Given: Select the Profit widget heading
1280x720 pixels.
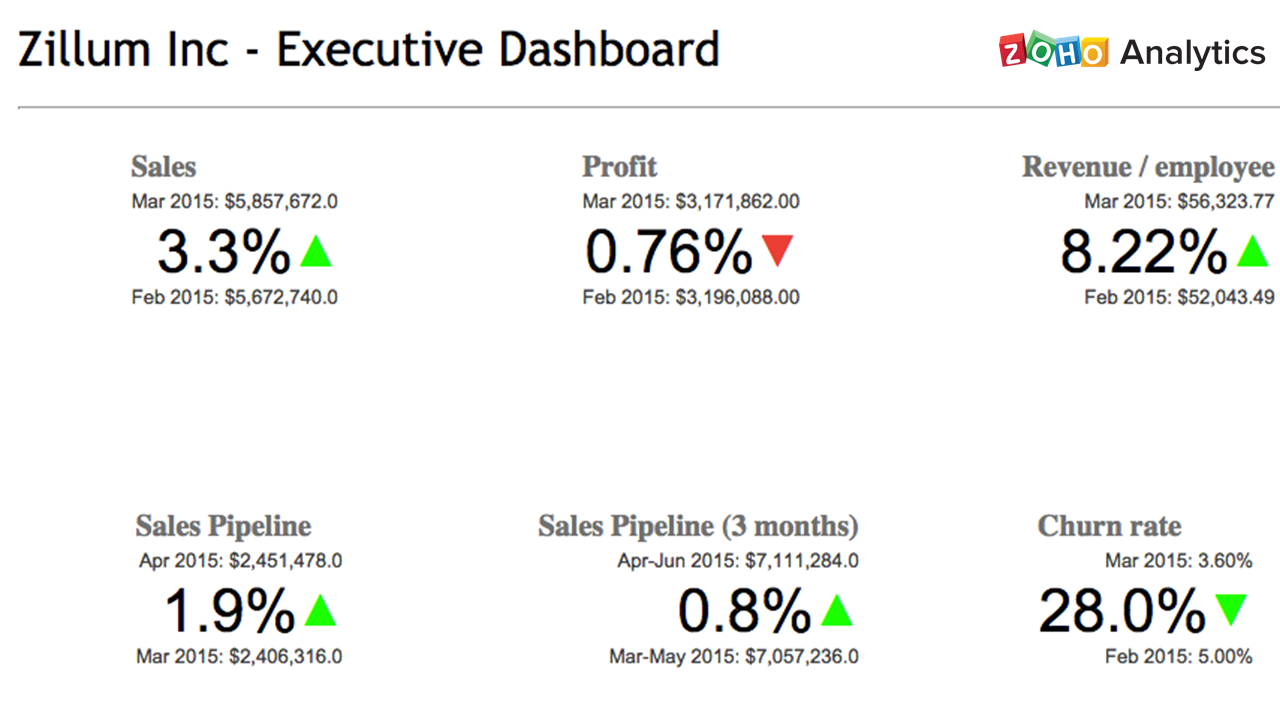Looking at the screenshot, I should coord(620,167).
